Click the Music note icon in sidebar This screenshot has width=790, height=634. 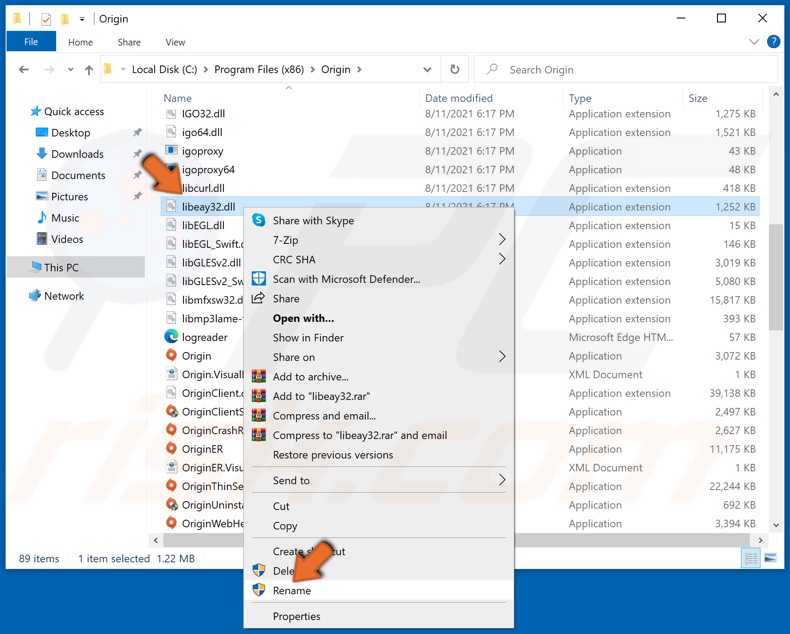[x=42, y=217]
